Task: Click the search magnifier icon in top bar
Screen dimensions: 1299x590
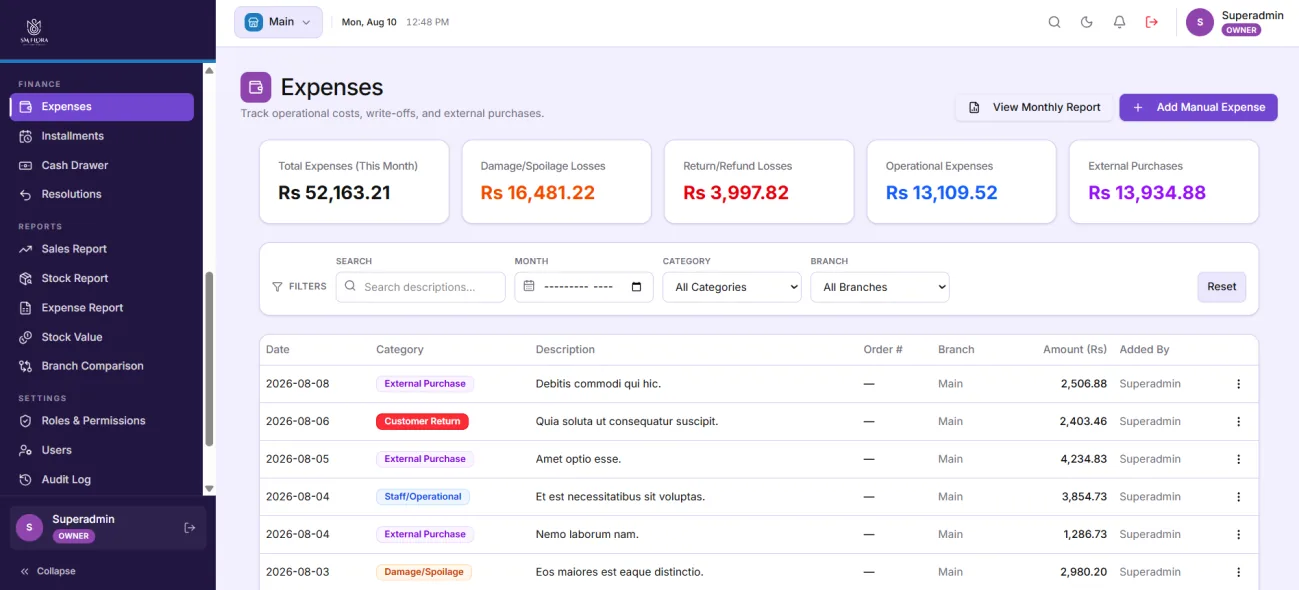Action: point(1054,22)
